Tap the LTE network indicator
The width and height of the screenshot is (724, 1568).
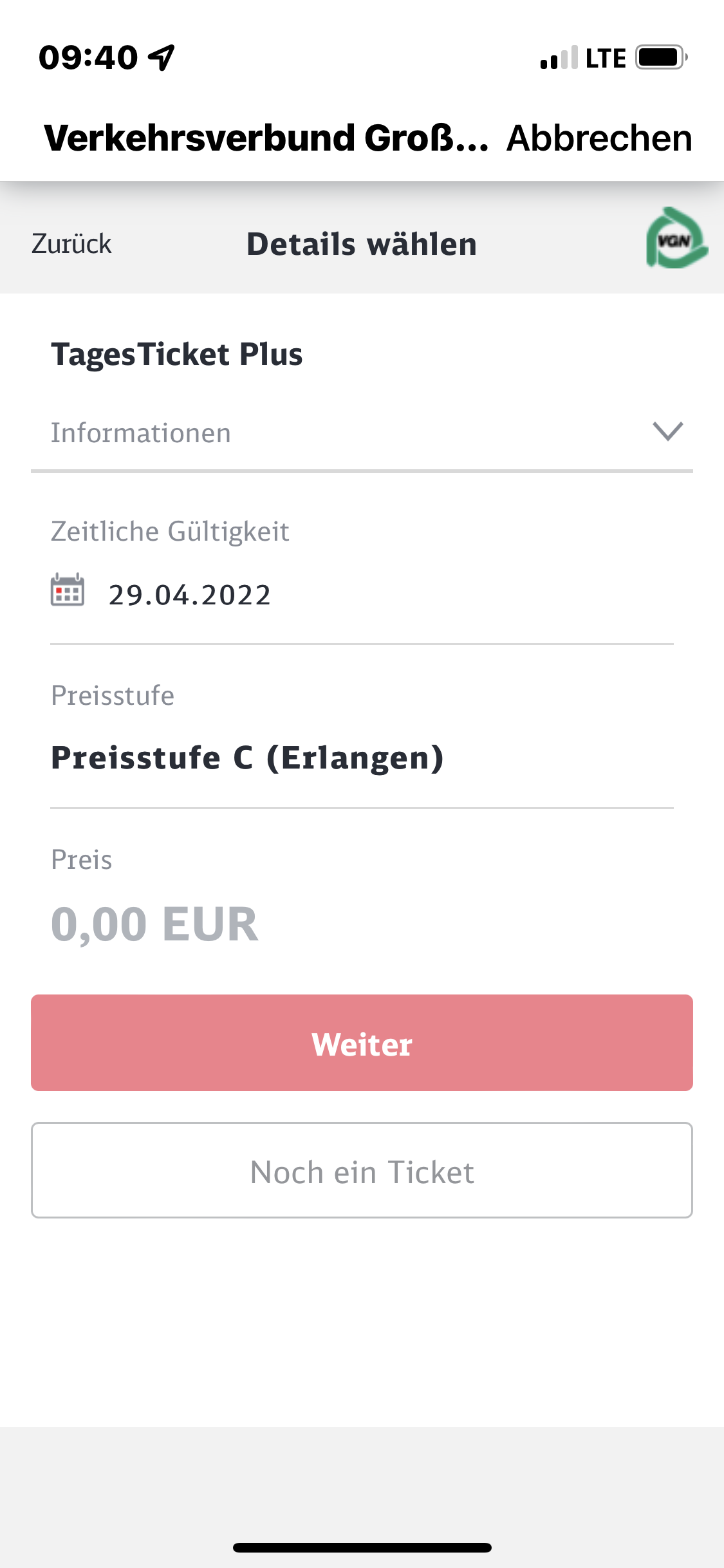[605, 59]
